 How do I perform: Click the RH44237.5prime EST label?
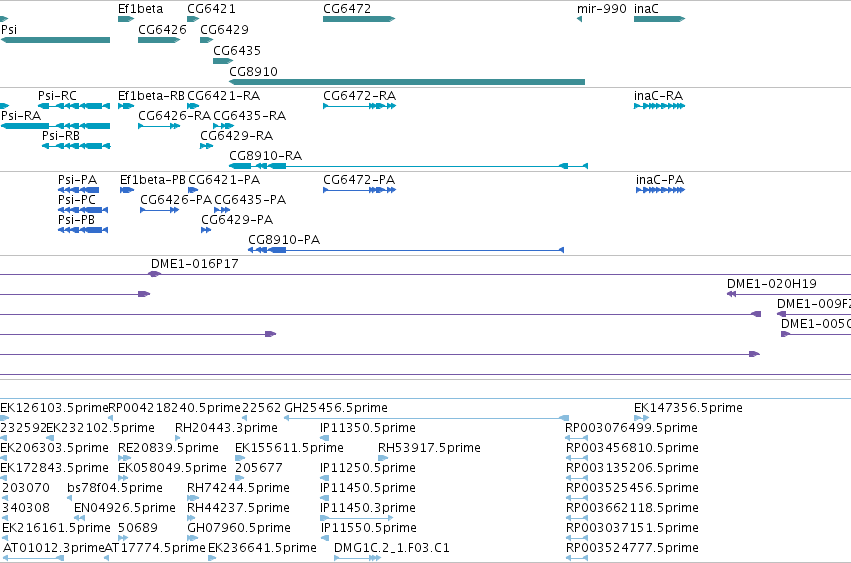238,508
